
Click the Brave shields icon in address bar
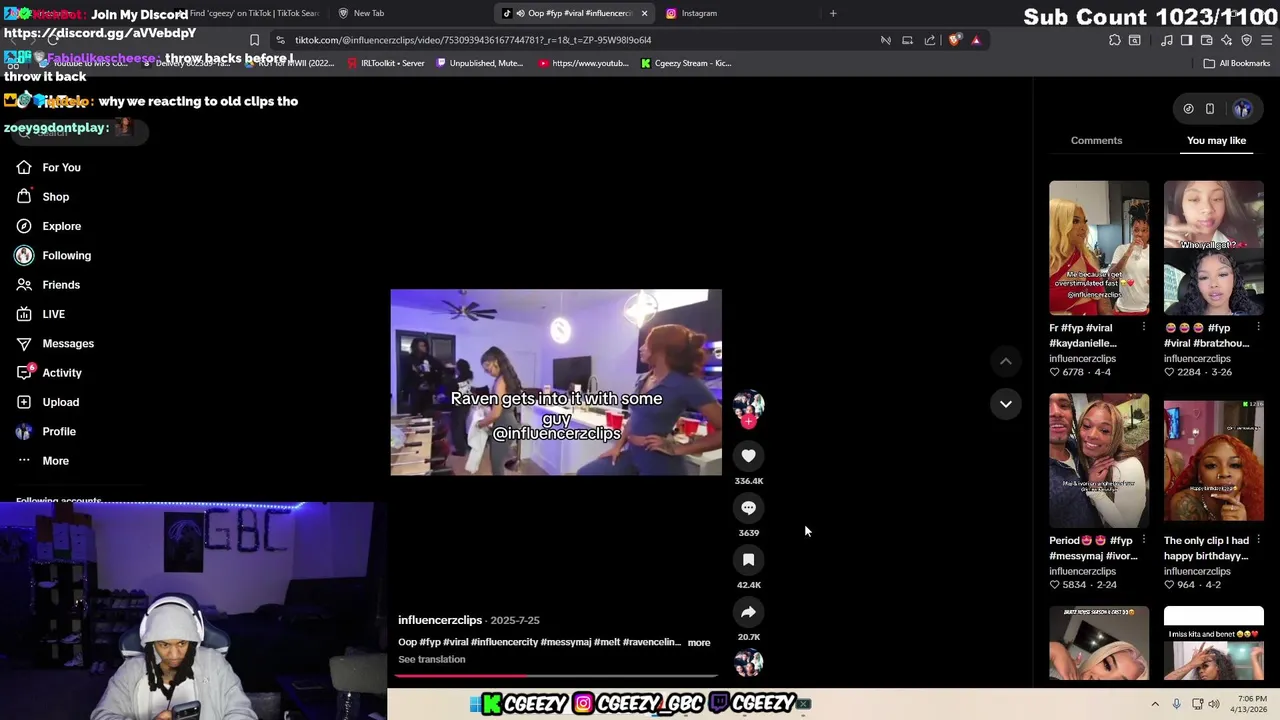click(x=955, y=40)
